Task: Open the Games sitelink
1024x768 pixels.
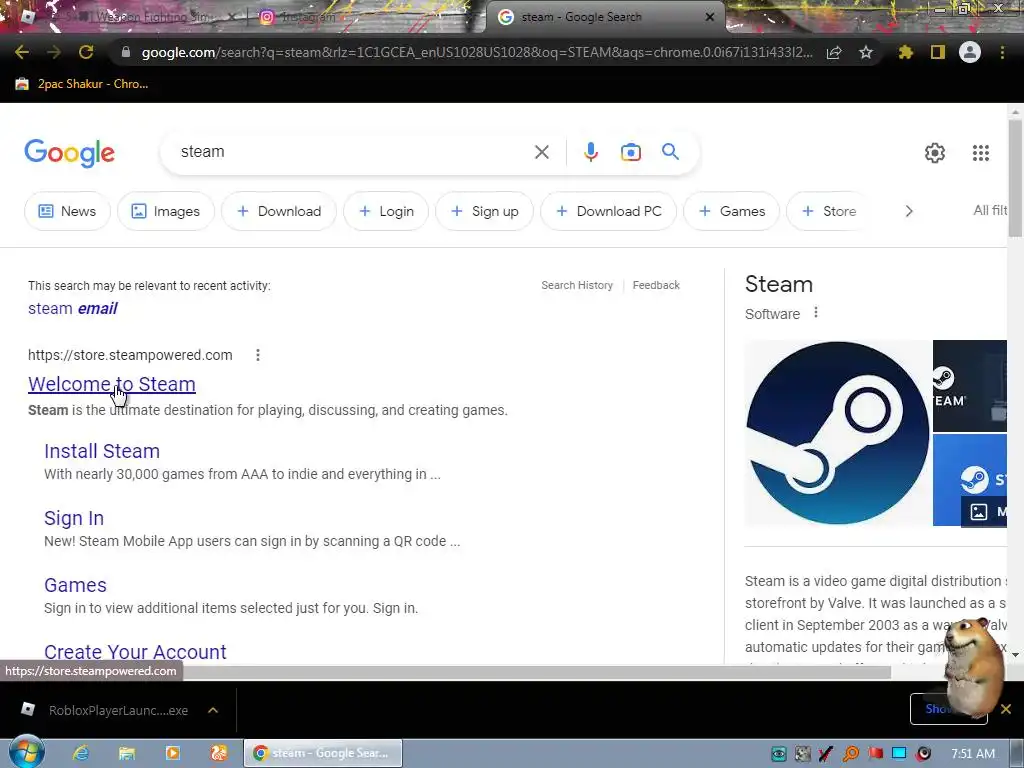Action: pos(75,585)
